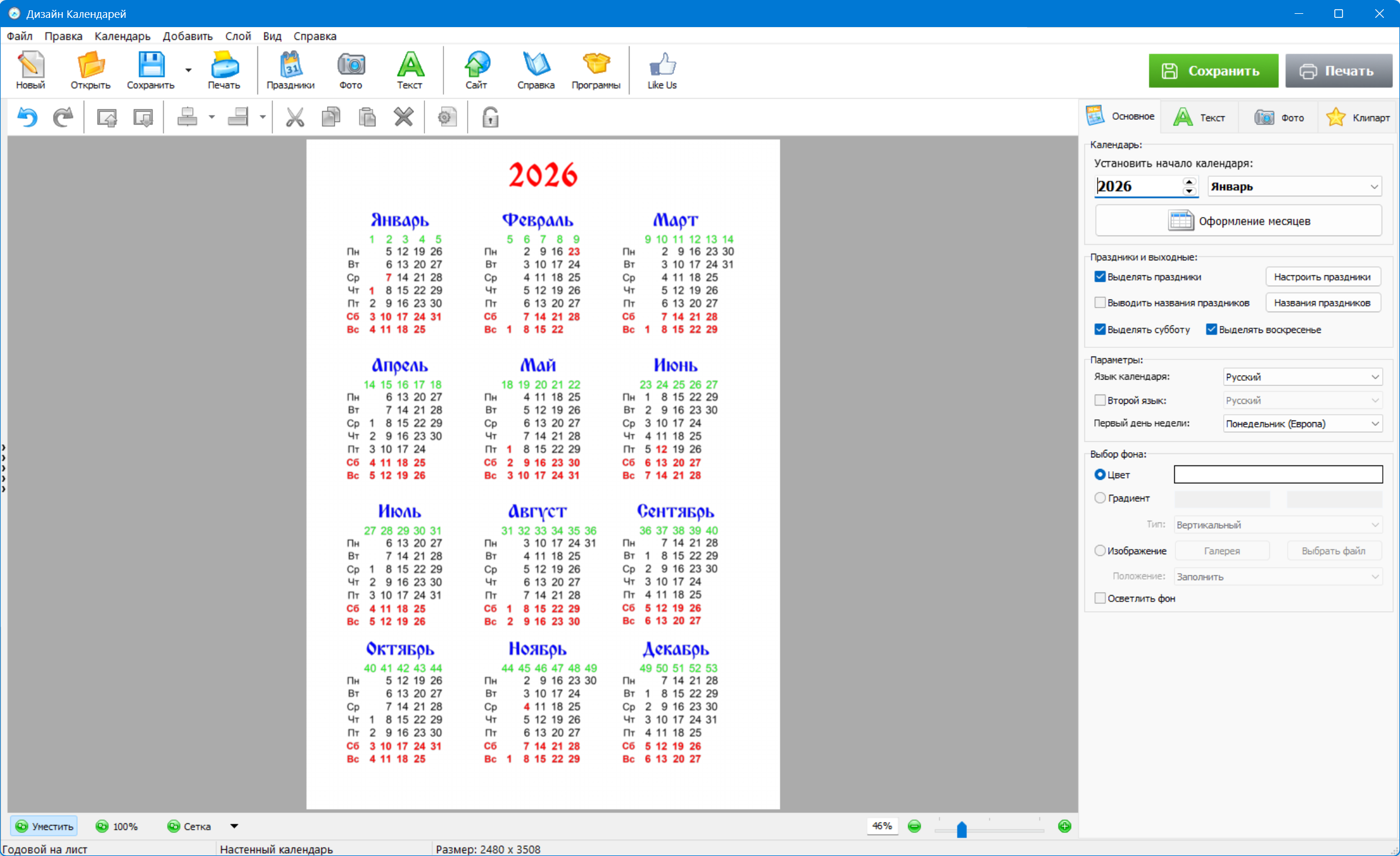Screen dimensions: 1400x856
Task: Select the Градиент radio button
Action: click(x=1100, y=498)
